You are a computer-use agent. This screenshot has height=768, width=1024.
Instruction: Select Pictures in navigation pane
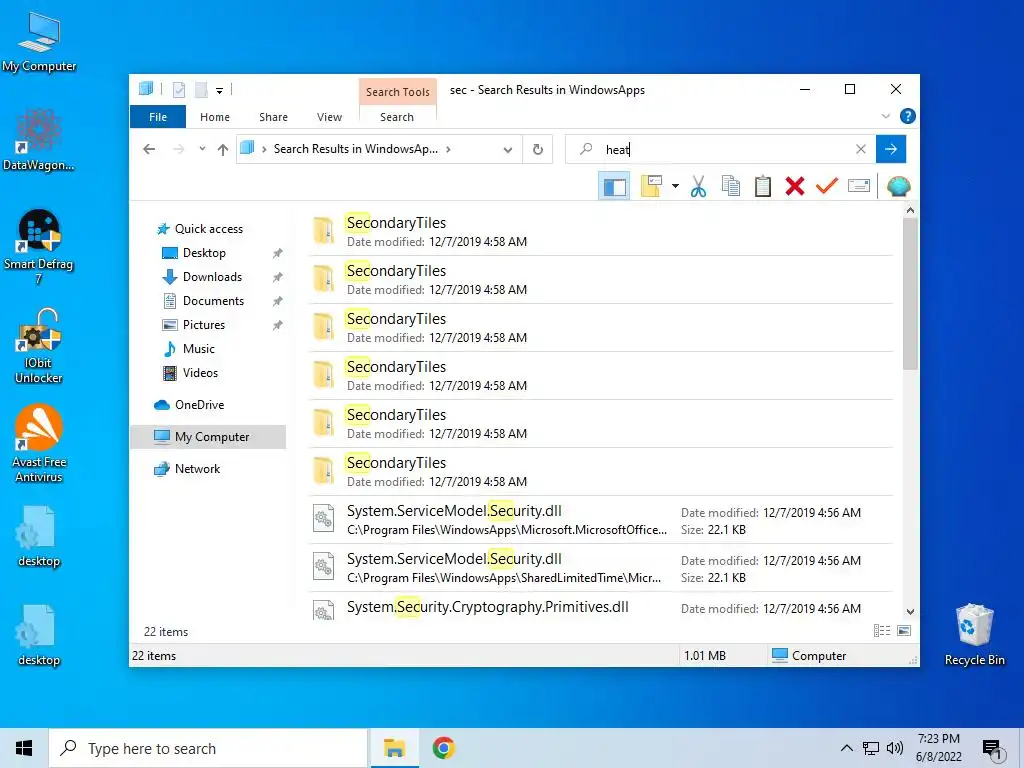tap(203, 325)
